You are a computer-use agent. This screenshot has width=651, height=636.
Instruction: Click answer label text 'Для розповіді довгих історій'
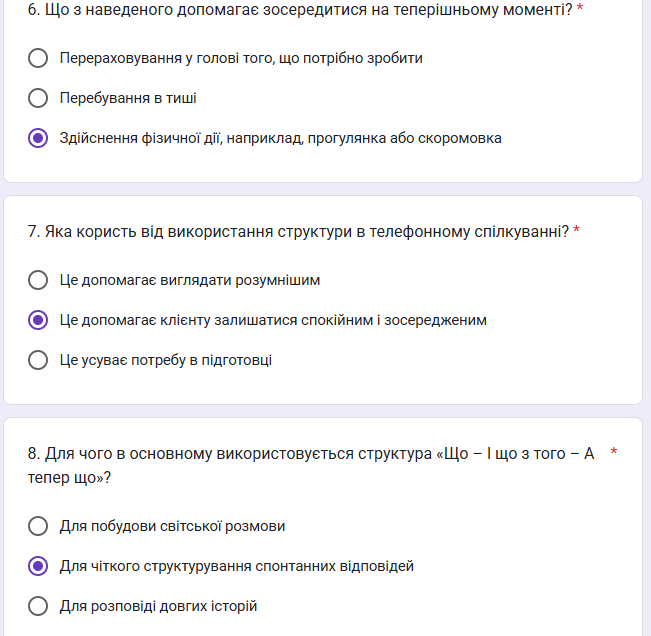[158, 606]
